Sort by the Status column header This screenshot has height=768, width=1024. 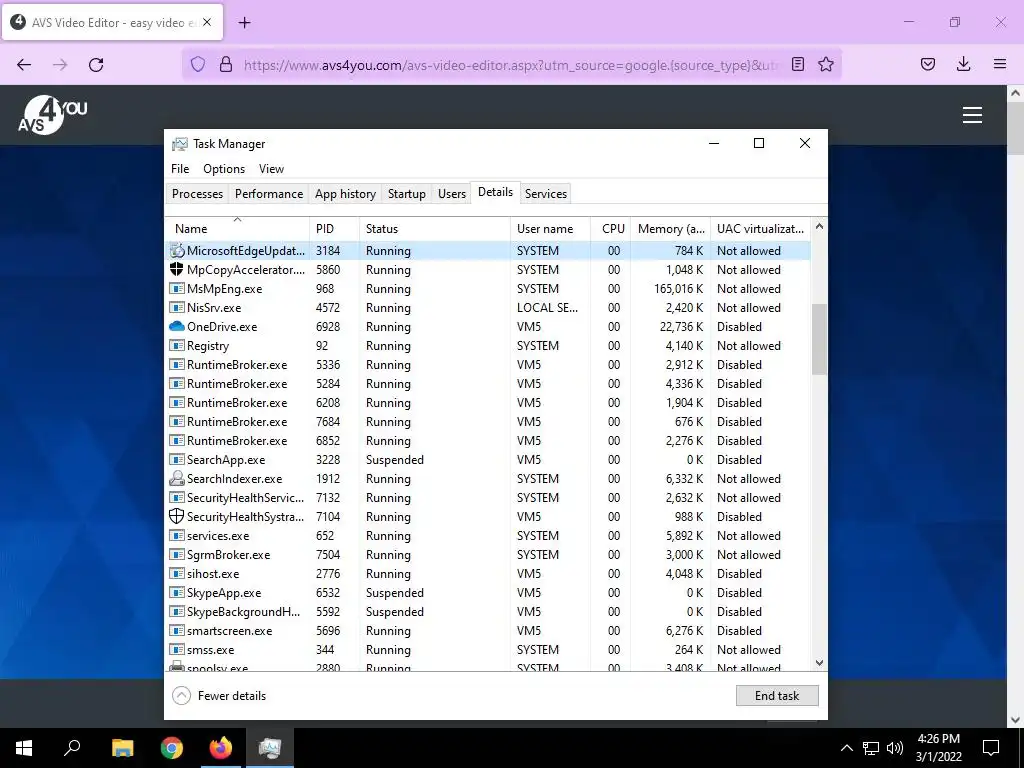[x=435, y=229]
